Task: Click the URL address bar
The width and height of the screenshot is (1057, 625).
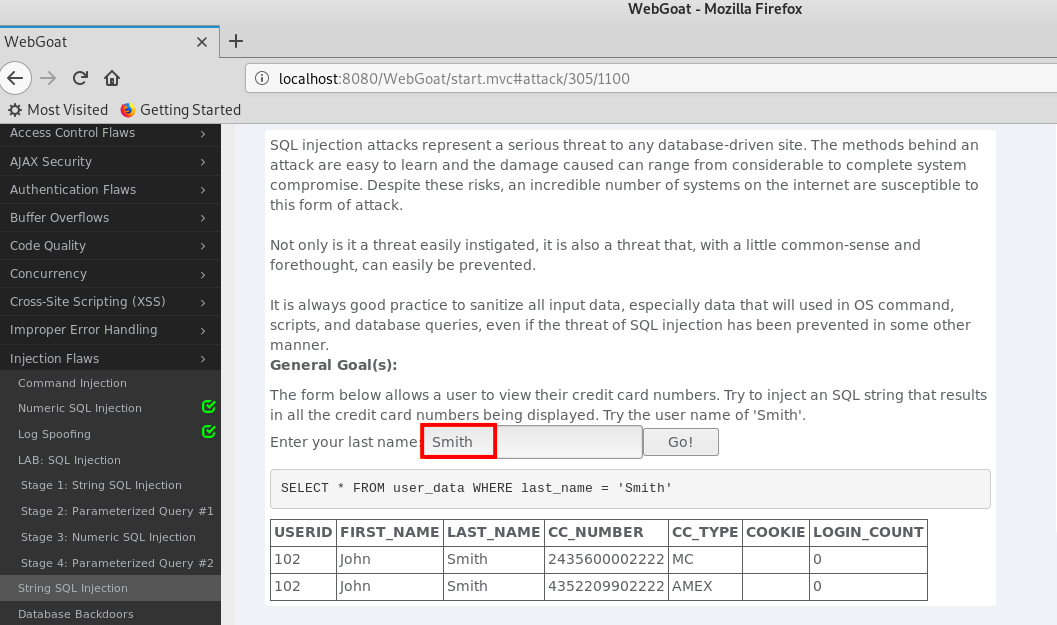Action: point(651,79)
